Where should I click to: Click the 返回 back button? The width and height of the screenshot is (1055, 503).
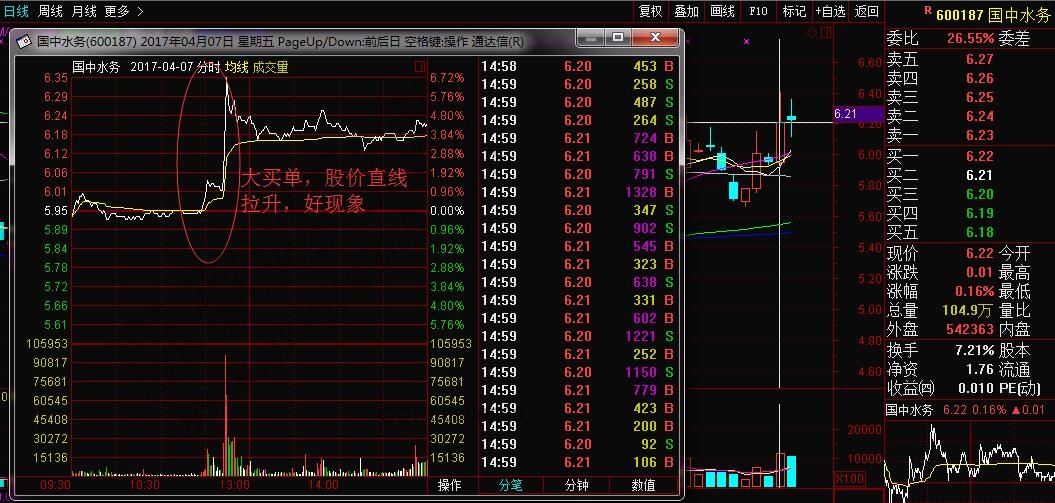(866, 11)
